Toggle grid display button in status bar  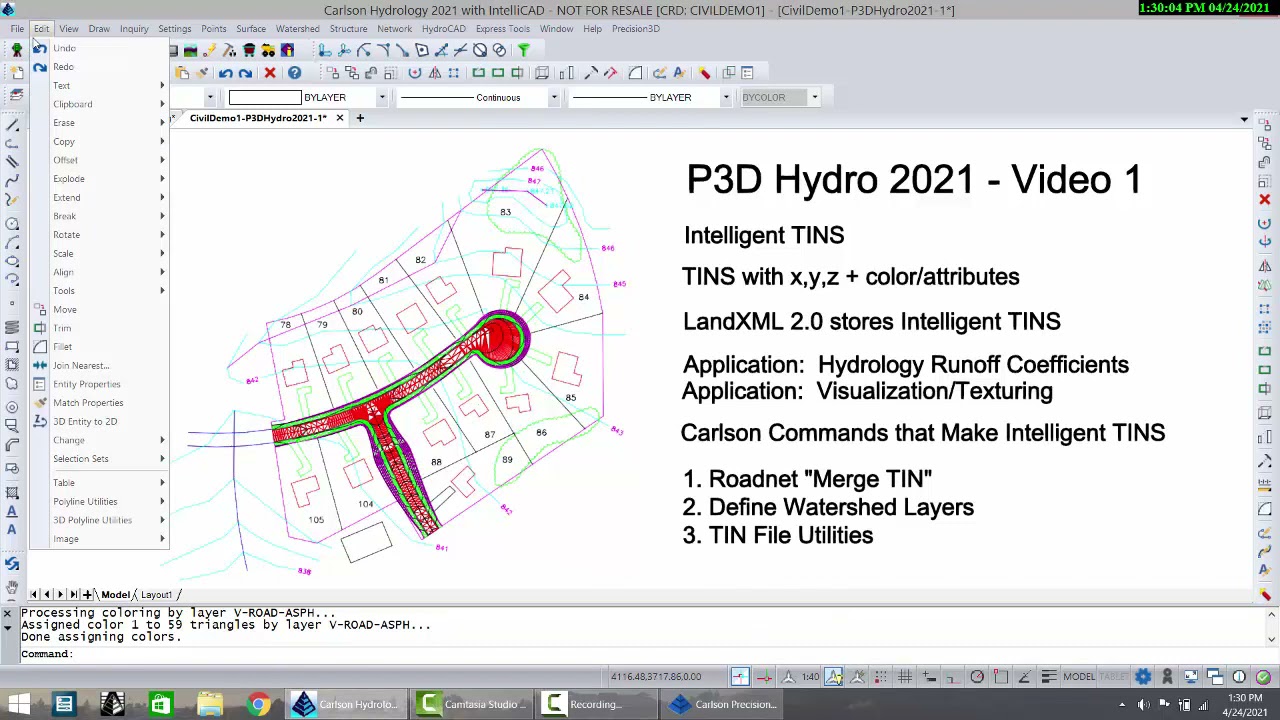pos(905,677)
